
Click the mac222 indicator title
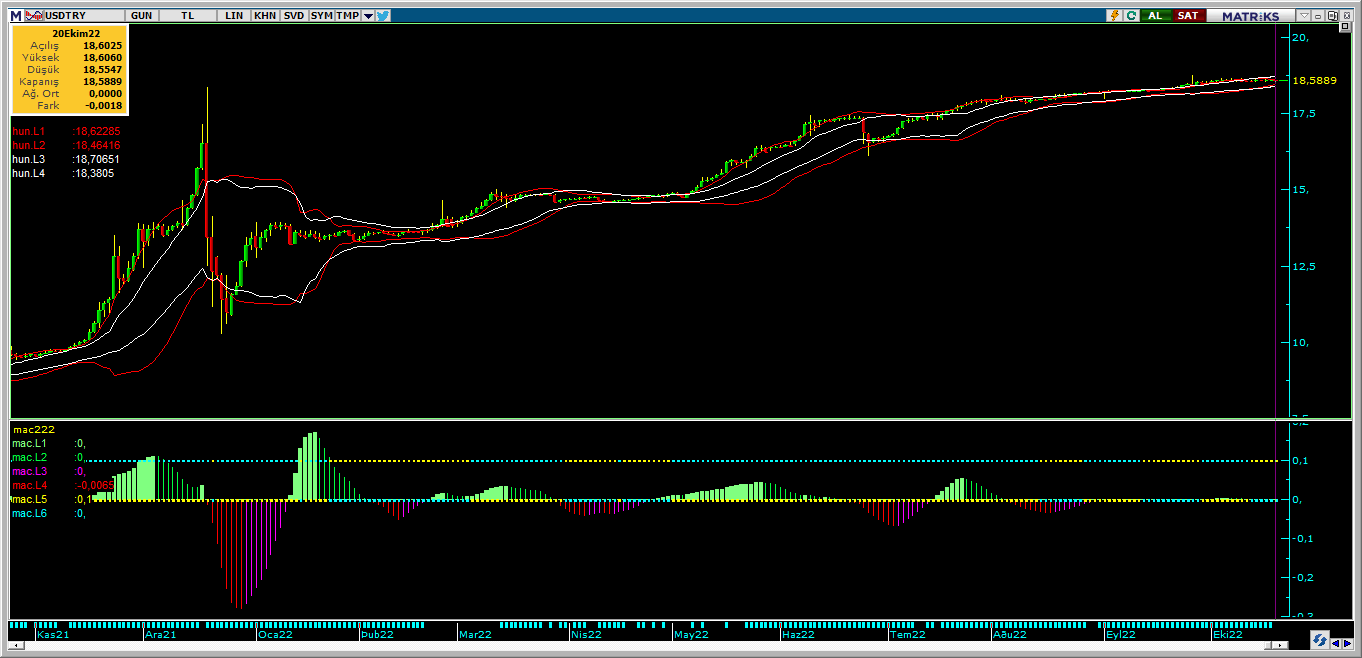pos(33,429)
